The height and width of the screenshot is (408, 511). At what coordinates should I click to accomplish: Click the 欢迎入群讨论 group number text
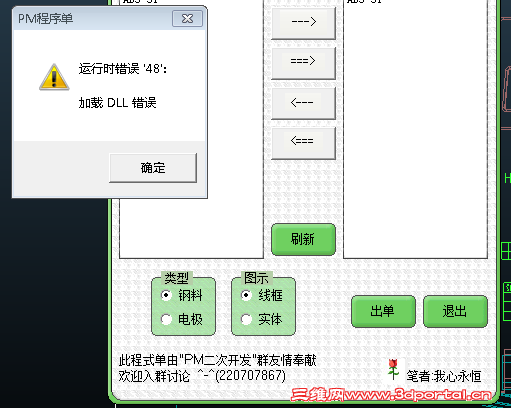pos(202,376)
